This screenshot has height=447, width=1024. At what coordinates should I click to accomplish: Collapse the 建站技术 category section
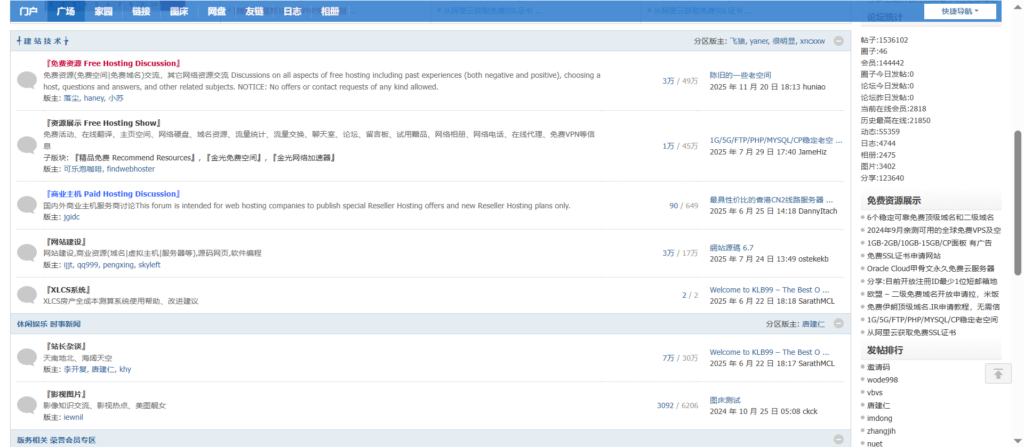(838, 42)
